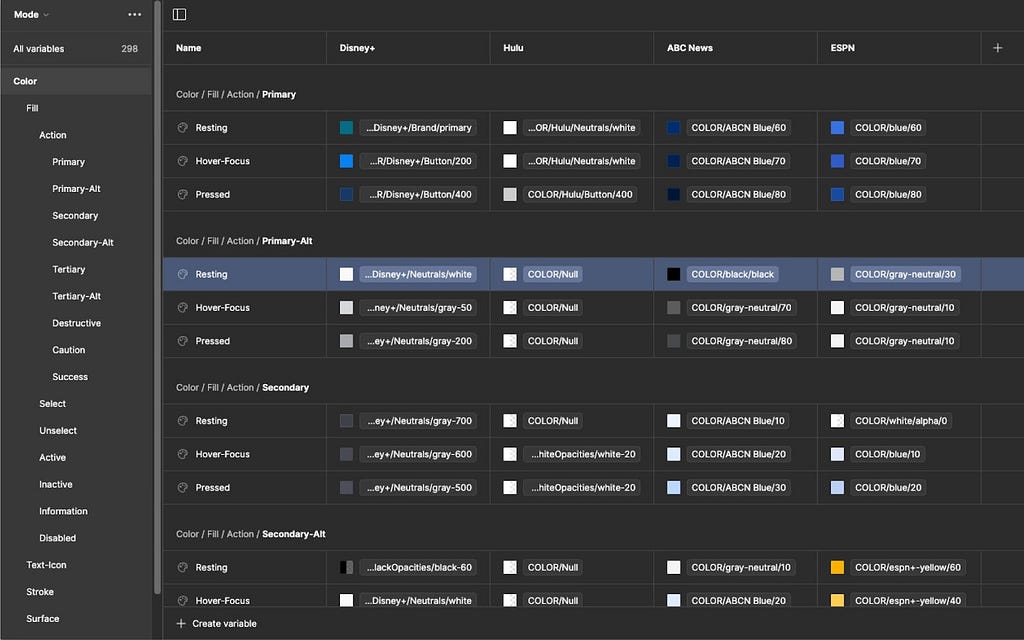Collapse the Action group in sidebar
The image size is (1024, 640).
pyautogui.click(x=53, y=135)
